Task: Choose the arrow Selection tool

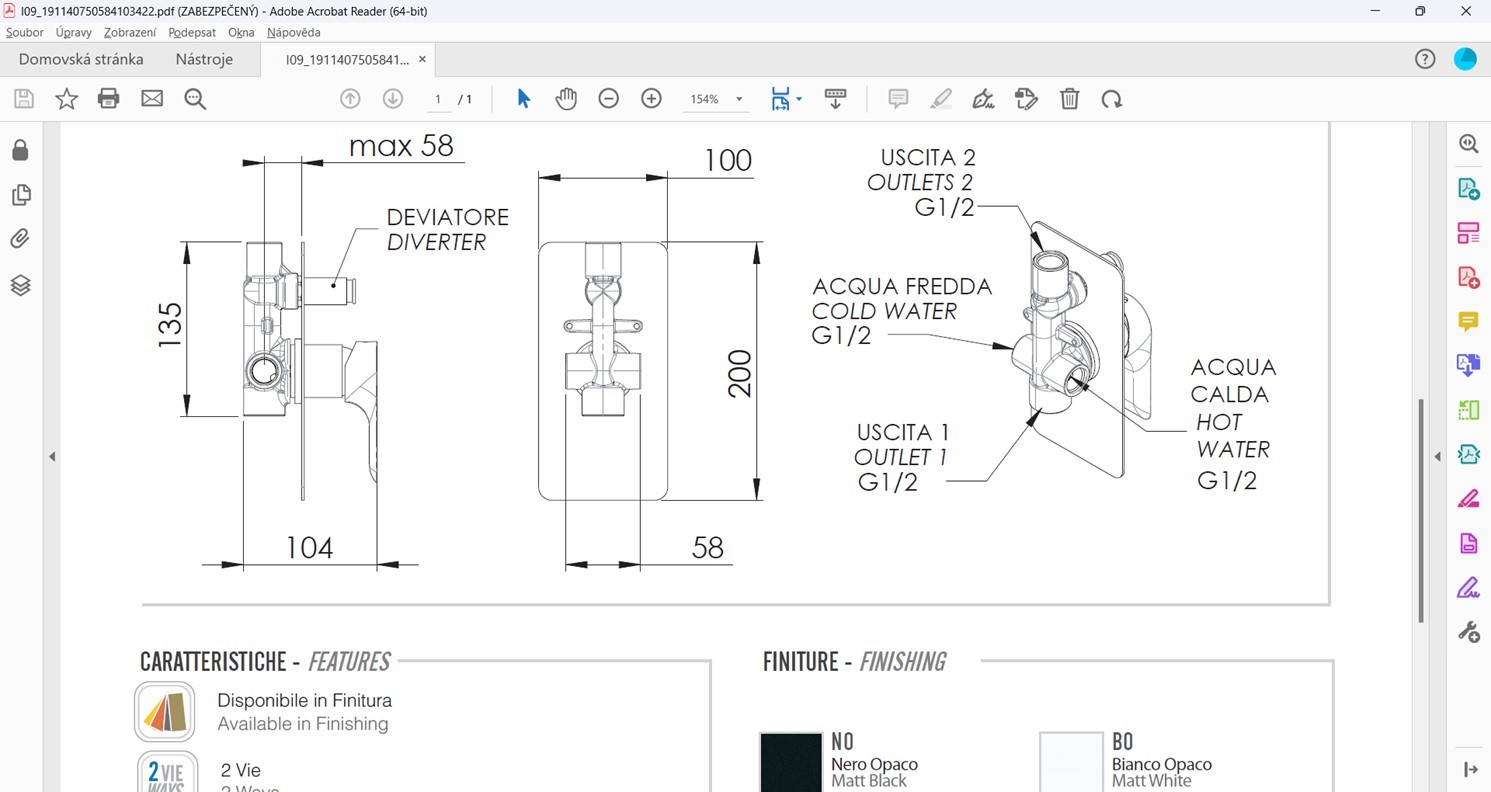Action: coord(523,99)
